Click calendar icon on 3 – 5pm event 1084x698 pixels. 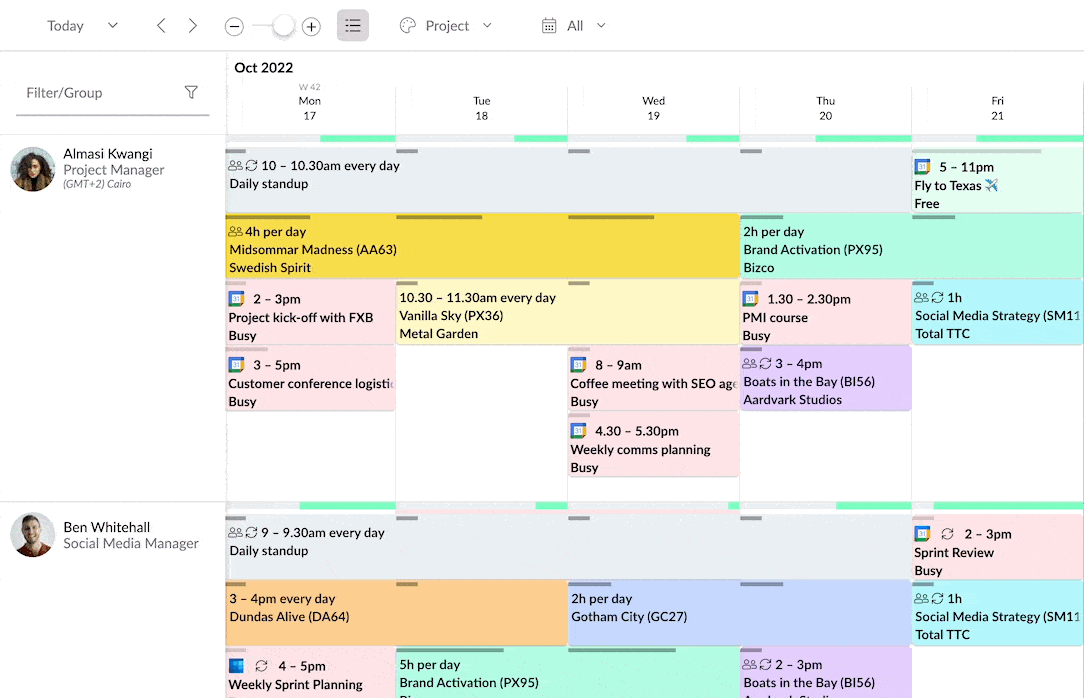pyautogui.click(x=236, y=364)
